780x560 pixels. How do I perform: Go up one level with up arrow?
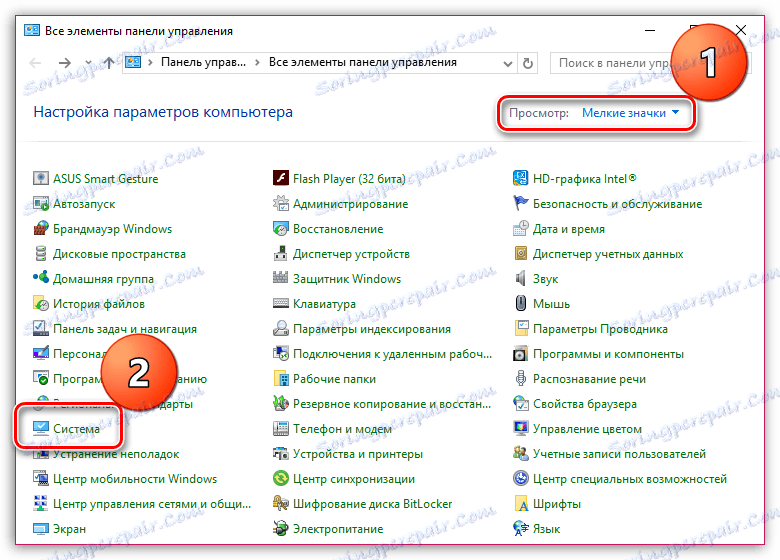(x=109, y=63)
